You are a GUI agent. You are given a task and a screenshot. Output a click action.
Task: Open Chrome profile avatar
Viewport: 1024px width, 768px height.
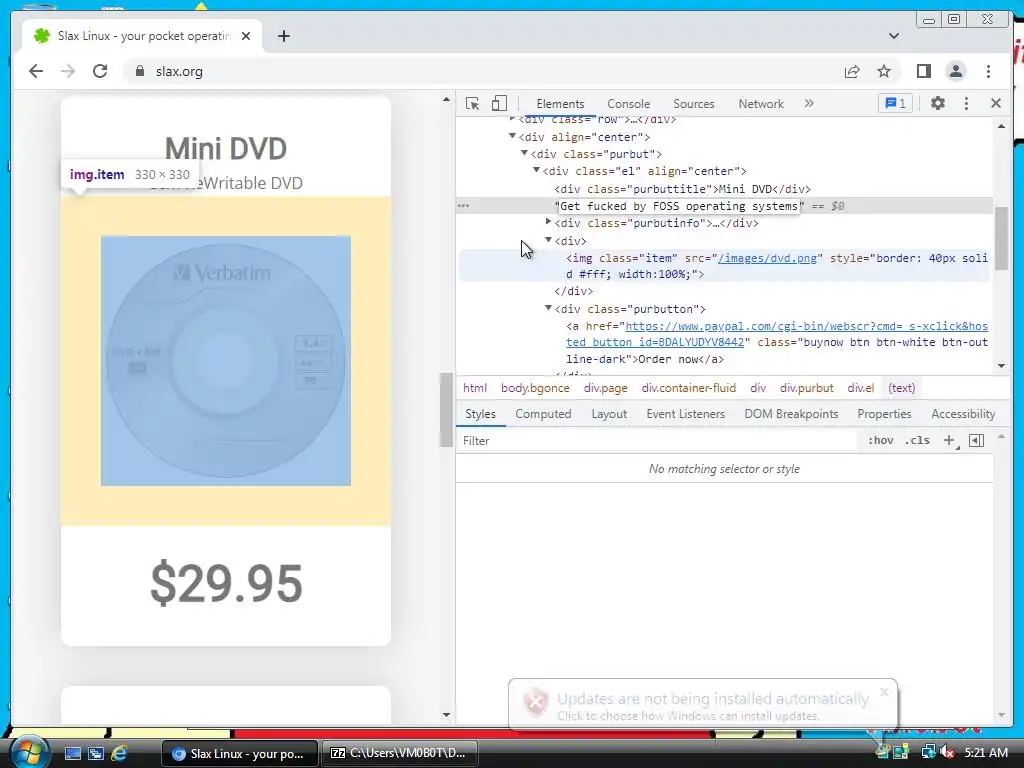click(x=955, y=71)
